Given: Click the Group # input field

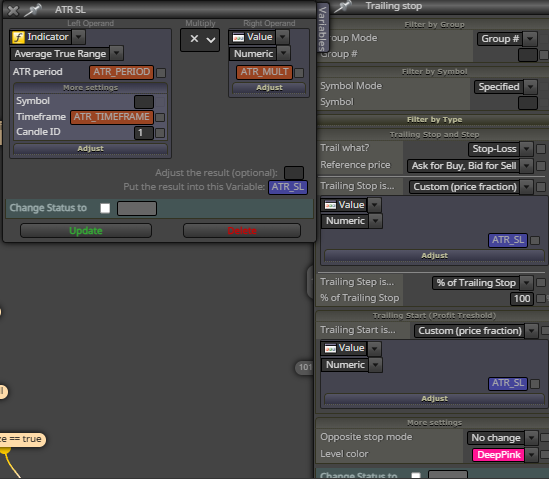Looking at the screenshot, I should [528, 55].
